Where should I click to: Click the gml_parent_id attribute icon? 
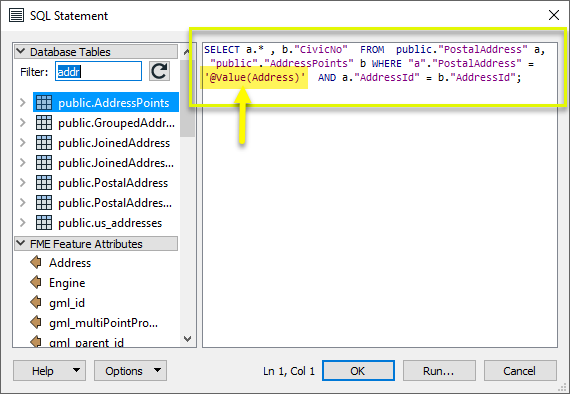36,341
